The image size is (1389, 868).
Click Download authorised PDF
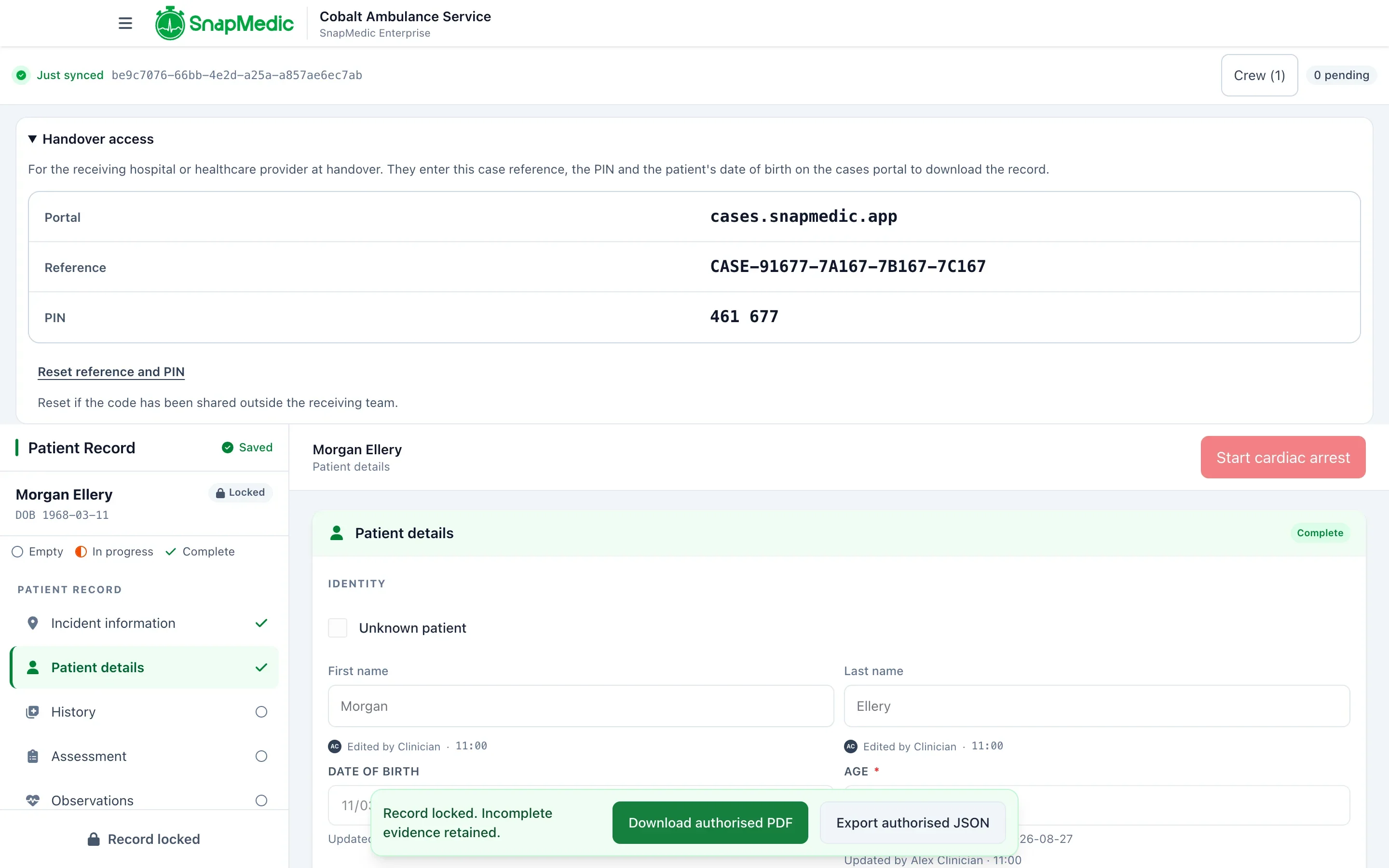point(710,823)
